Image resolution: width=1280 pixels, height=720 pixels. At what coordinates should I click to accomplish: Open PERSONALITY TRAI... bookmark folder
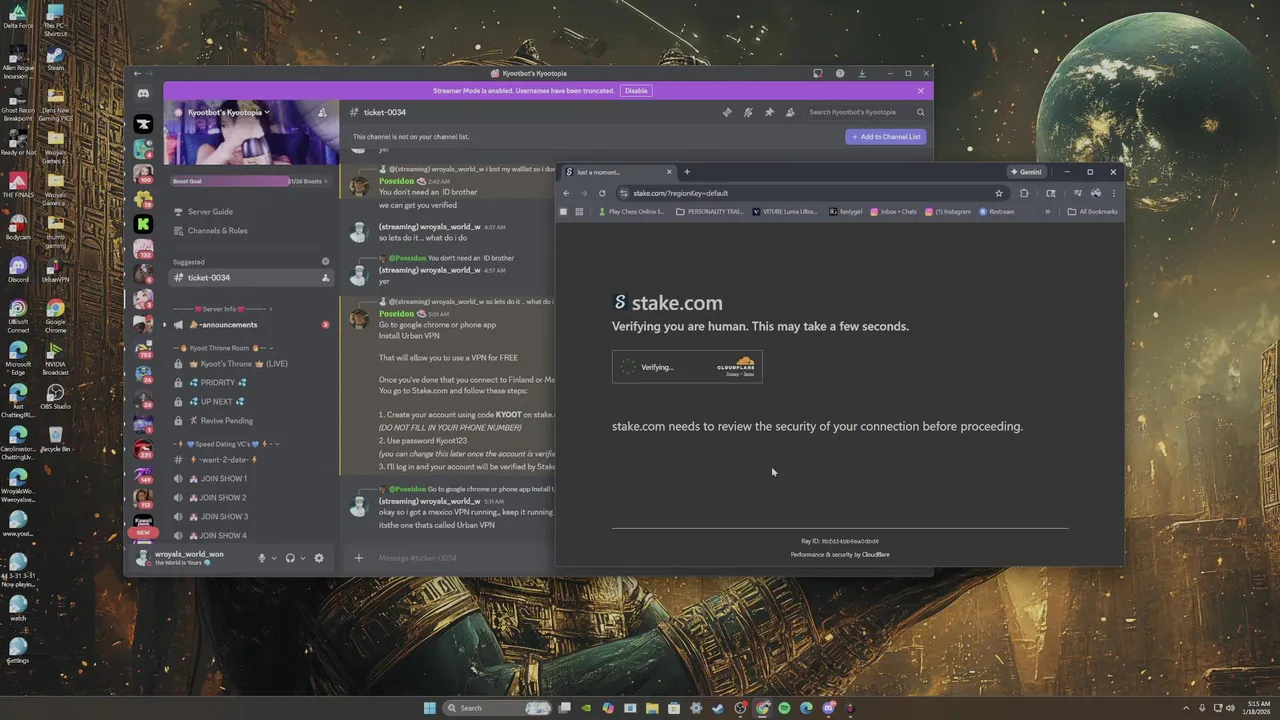710,212
